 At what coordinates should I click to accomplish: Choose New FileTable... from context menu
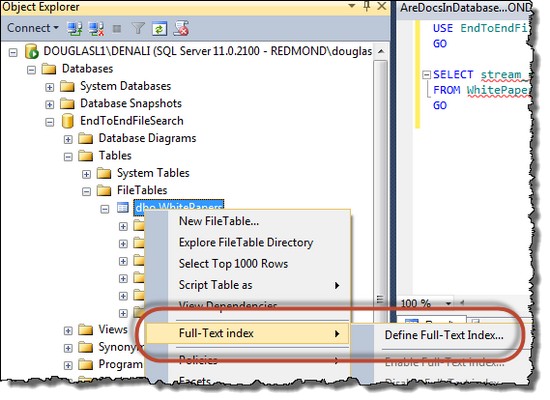[x=247, y=221]
